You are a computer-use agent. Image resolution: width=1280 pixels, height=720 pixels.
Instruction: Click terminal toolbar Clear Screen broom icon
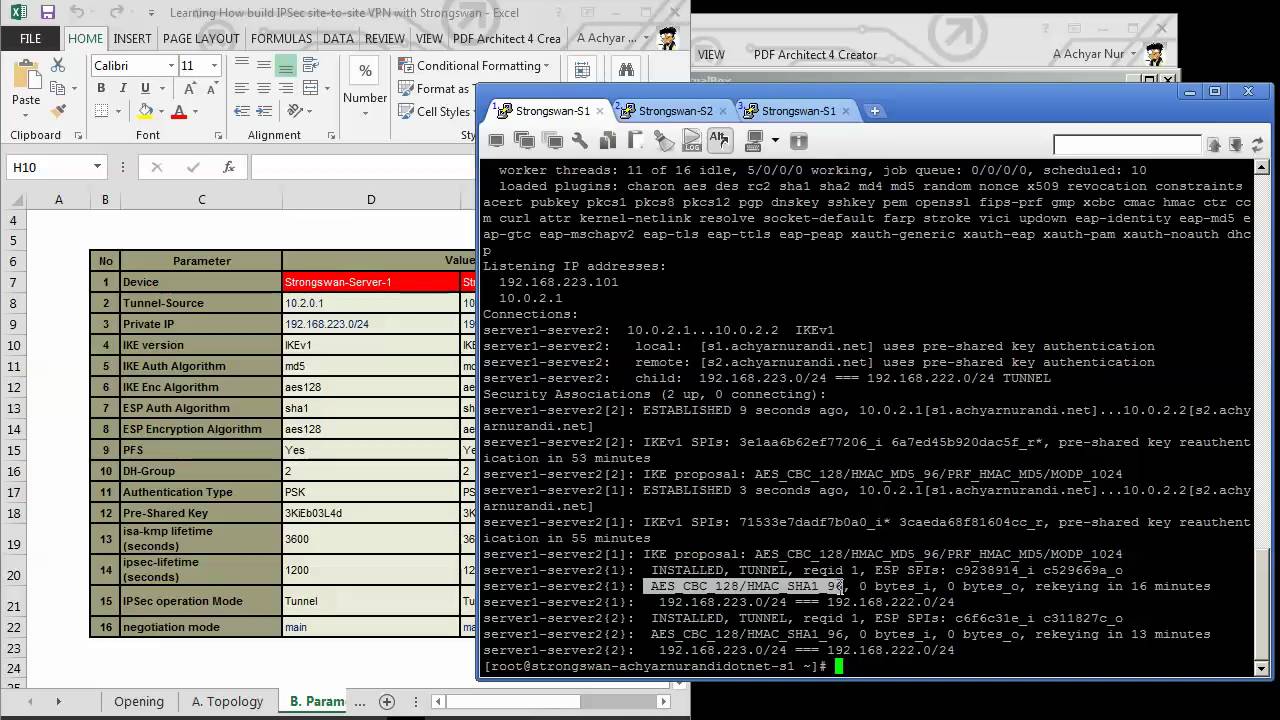pyautogui.click(x=663, y=141)
